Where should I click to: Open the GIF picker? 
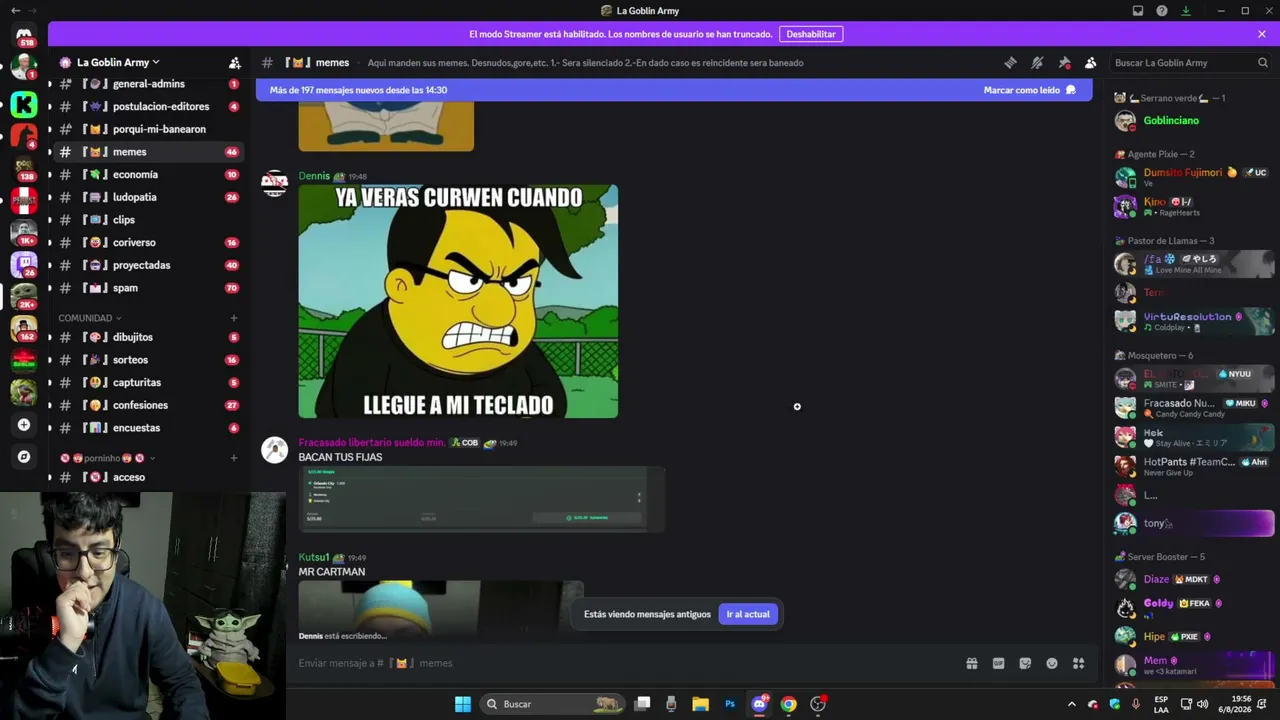tap(998, 663)
